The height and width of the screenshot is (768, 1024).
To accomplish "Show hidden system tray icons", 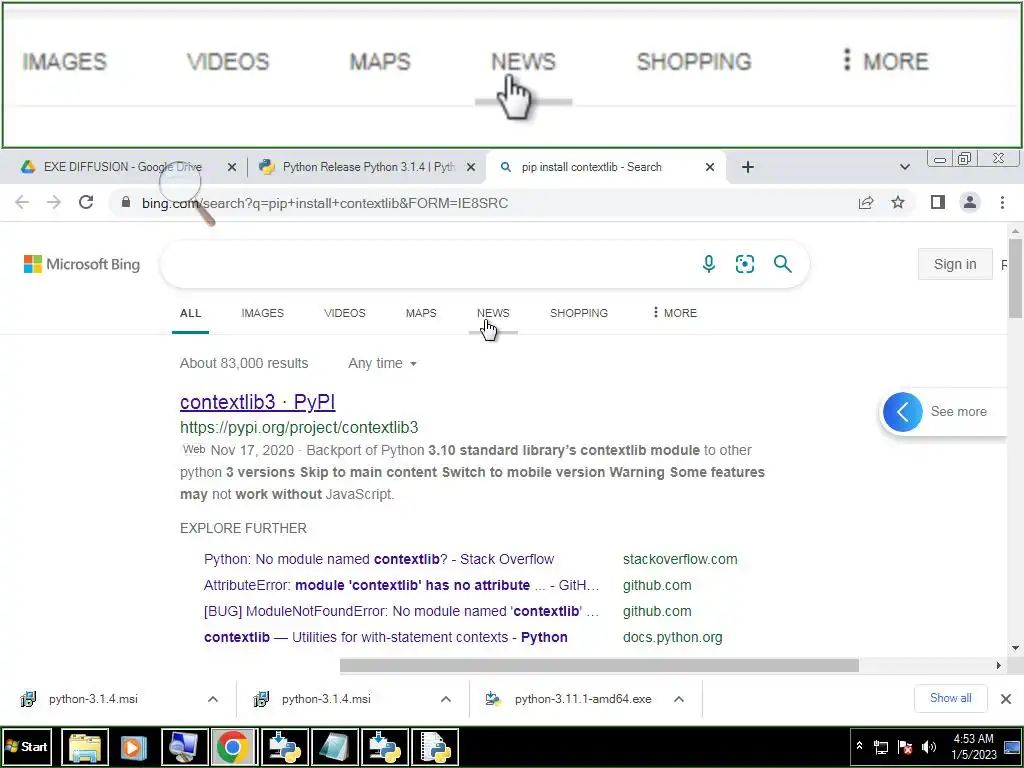I will tap(859, 745).
